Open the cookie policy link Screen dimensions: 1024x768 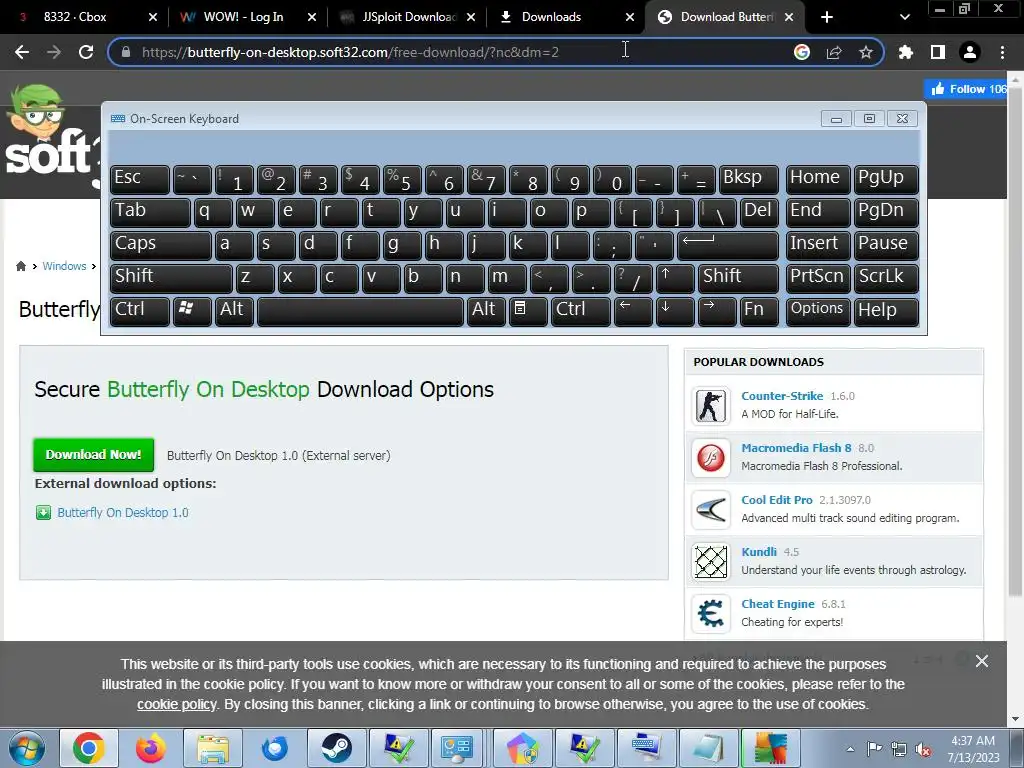pyautogui.click(x=176, y=704)
